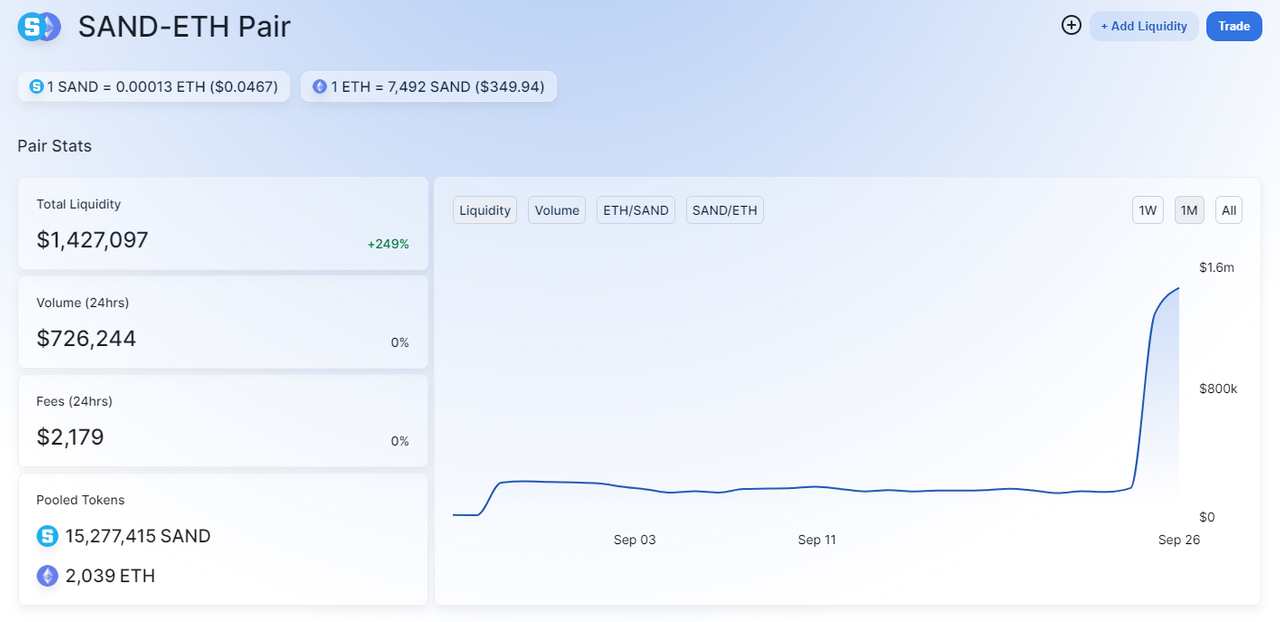
Task: Click the Pooled Tokens label
Action: tap(81, 500)
